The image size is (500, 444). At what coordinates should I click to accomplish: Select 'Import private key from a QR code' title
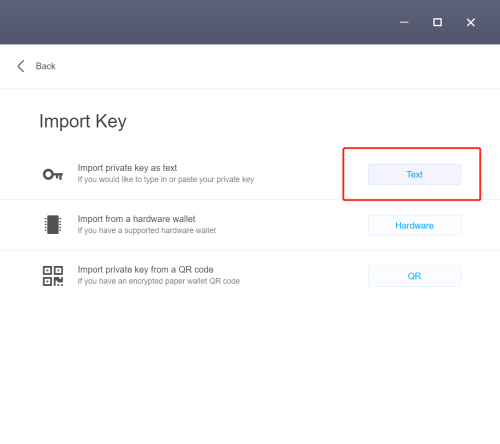pyautogui.click(x=145, y=269)
